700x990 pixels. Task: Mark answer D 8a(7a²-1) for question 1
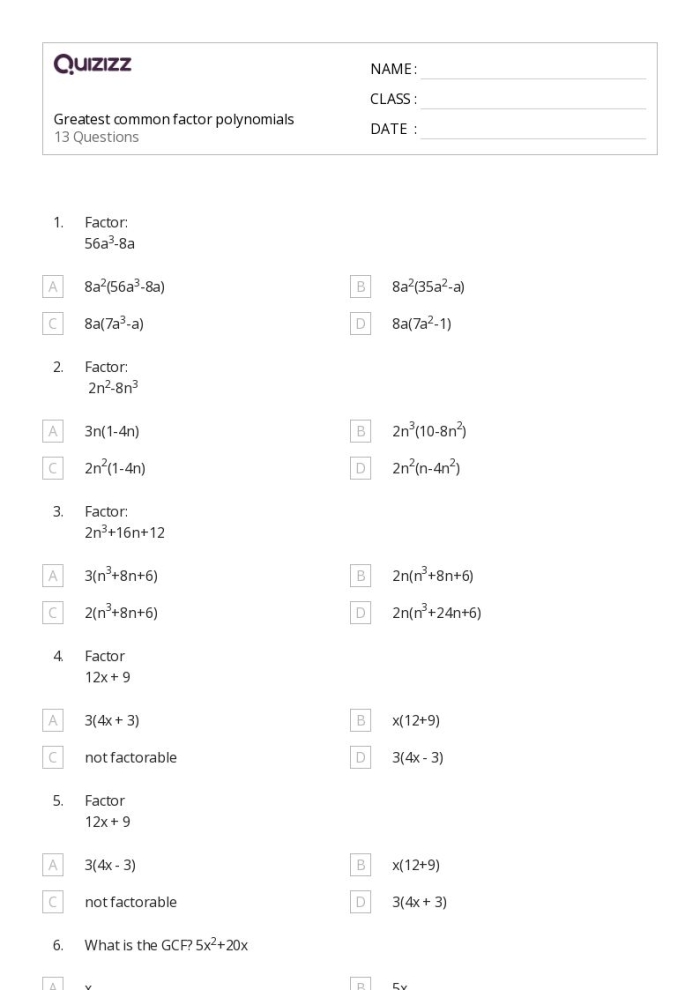point(360,324)
